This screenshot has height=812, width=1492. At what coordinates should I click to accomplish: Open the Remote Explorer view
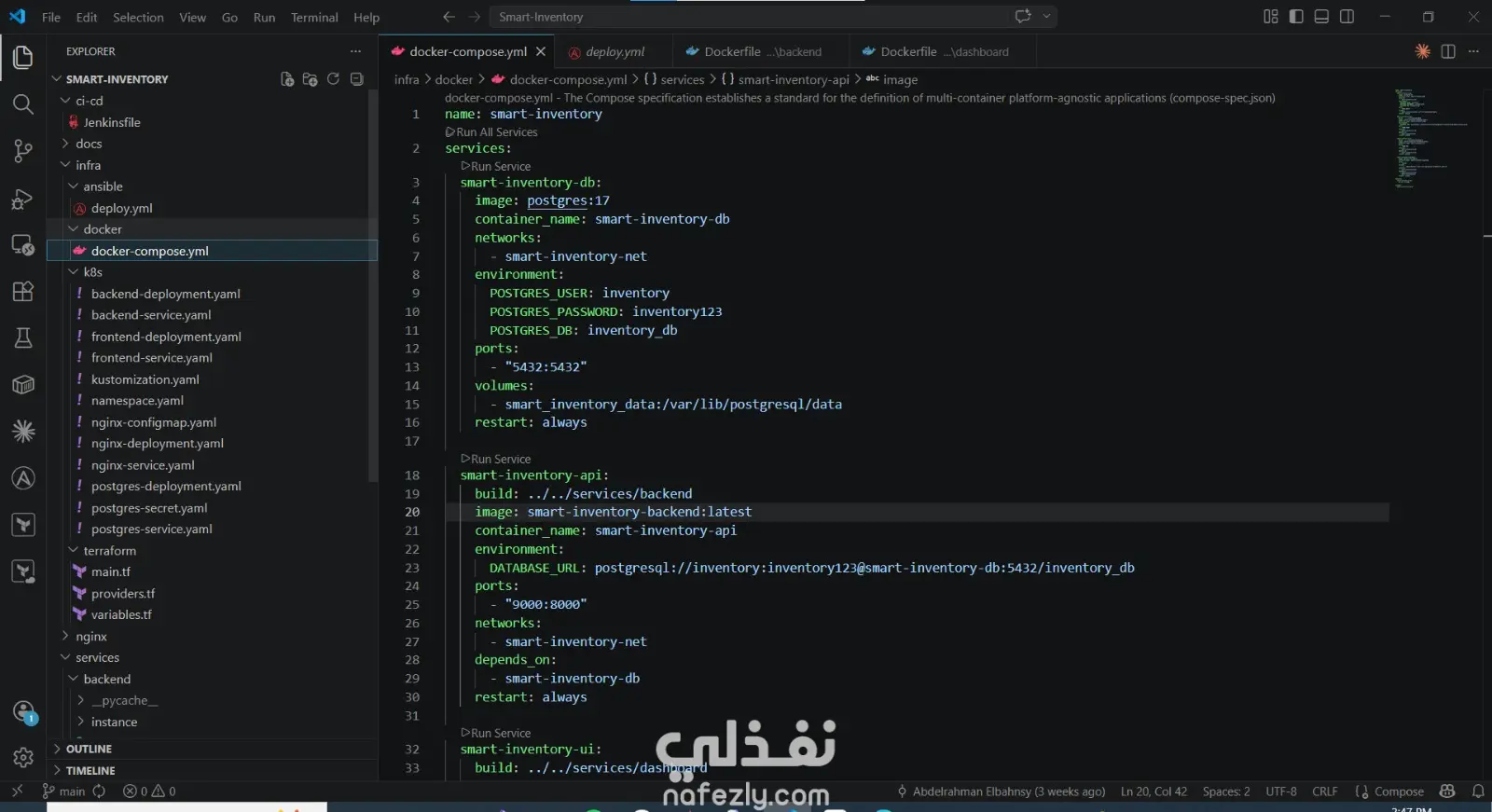click(23, 245)
